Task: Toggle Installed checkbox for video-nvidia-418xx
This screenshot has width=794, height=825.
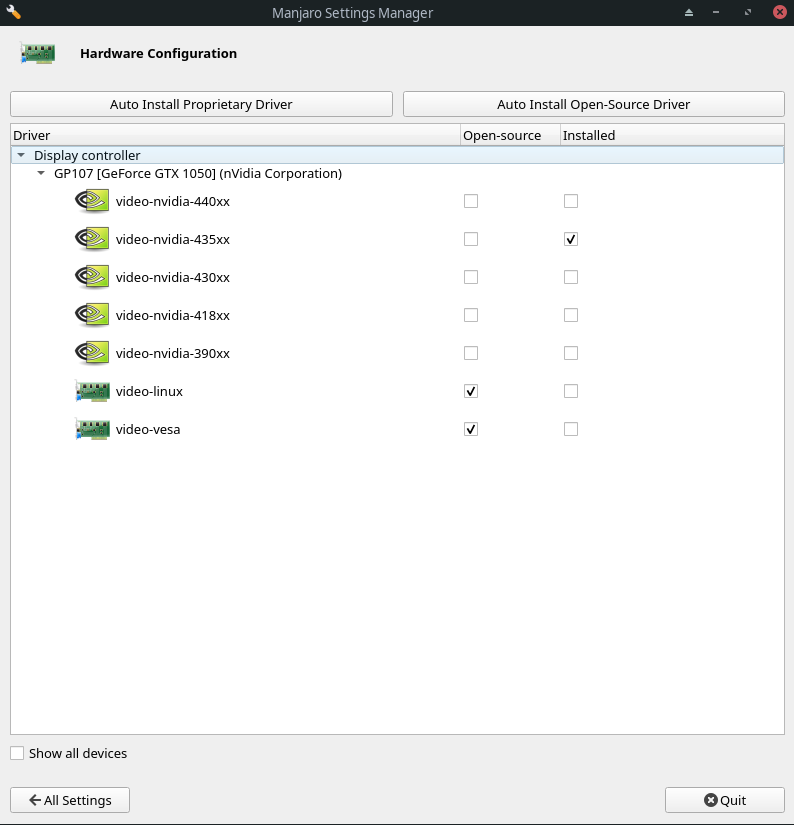Action: click(571, 315)
